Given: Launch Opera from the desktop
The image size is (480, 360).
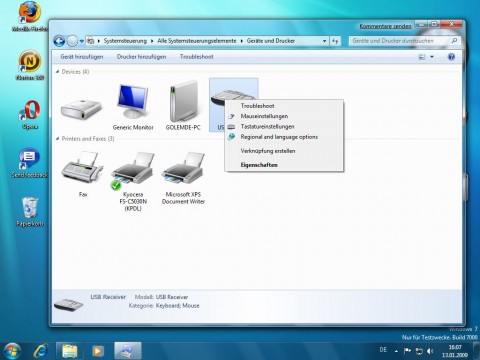Looking at the screenshot, I should pos(30,114).
